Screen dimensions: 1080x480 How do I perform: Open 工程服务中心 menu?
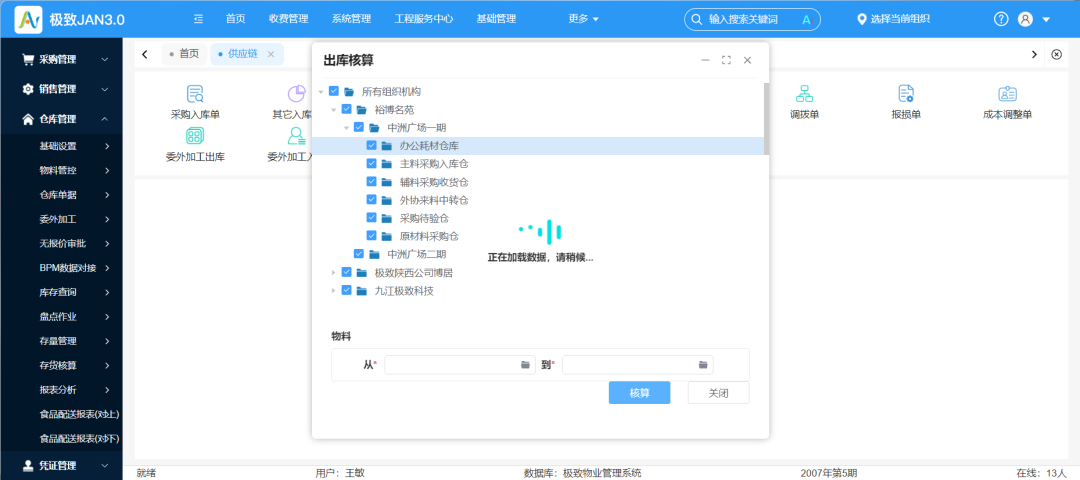[x=424, y=19]
